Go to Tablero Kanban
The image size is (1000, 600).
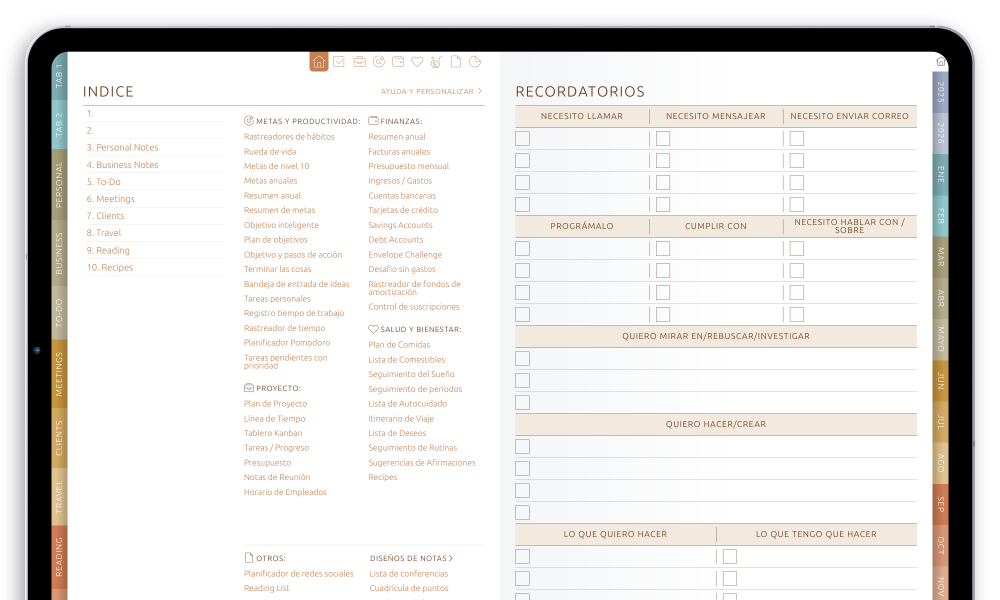273,433
